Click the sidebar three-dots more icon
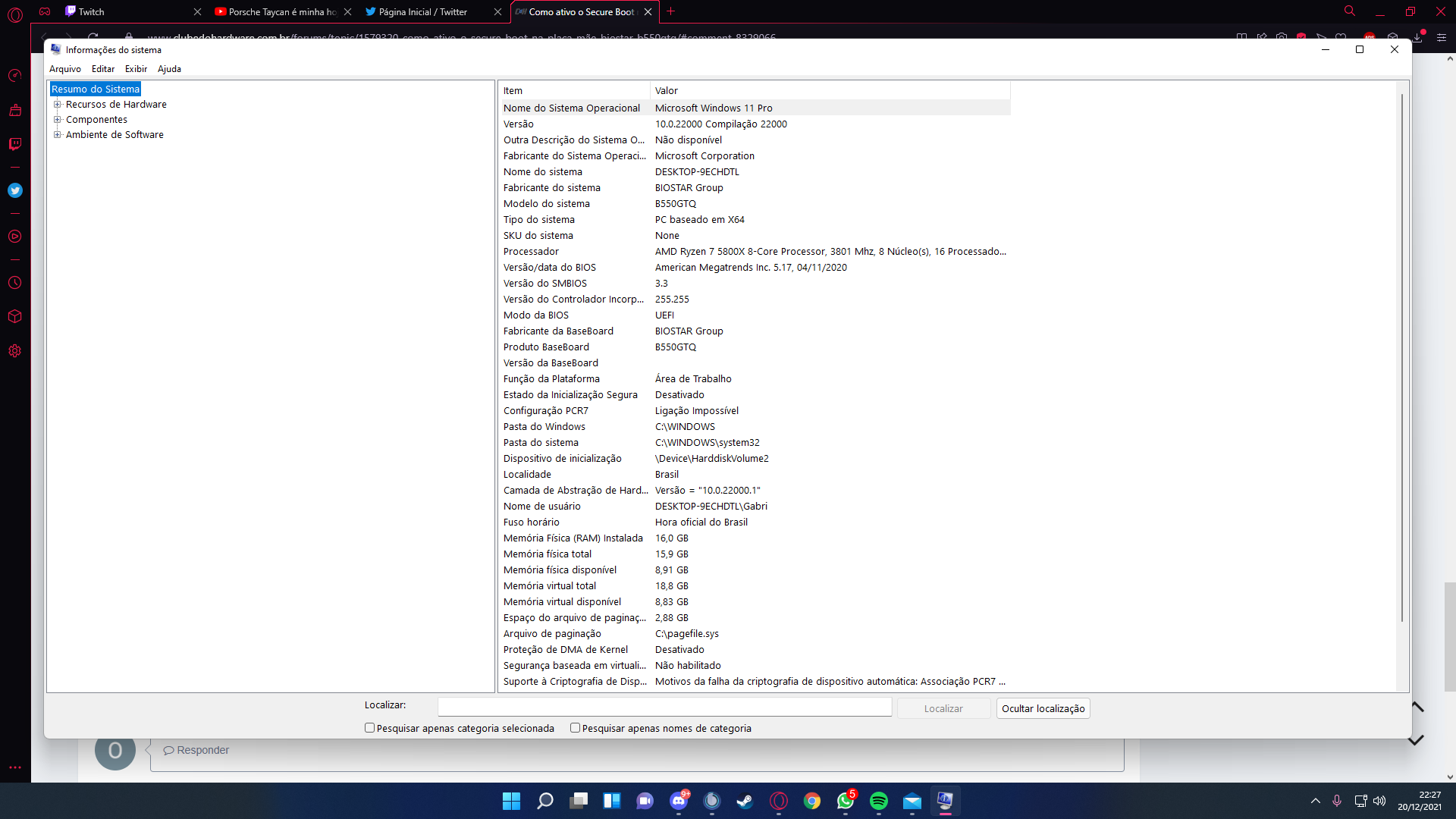Screen dimensions: 1456x819 tap(15, 767)
